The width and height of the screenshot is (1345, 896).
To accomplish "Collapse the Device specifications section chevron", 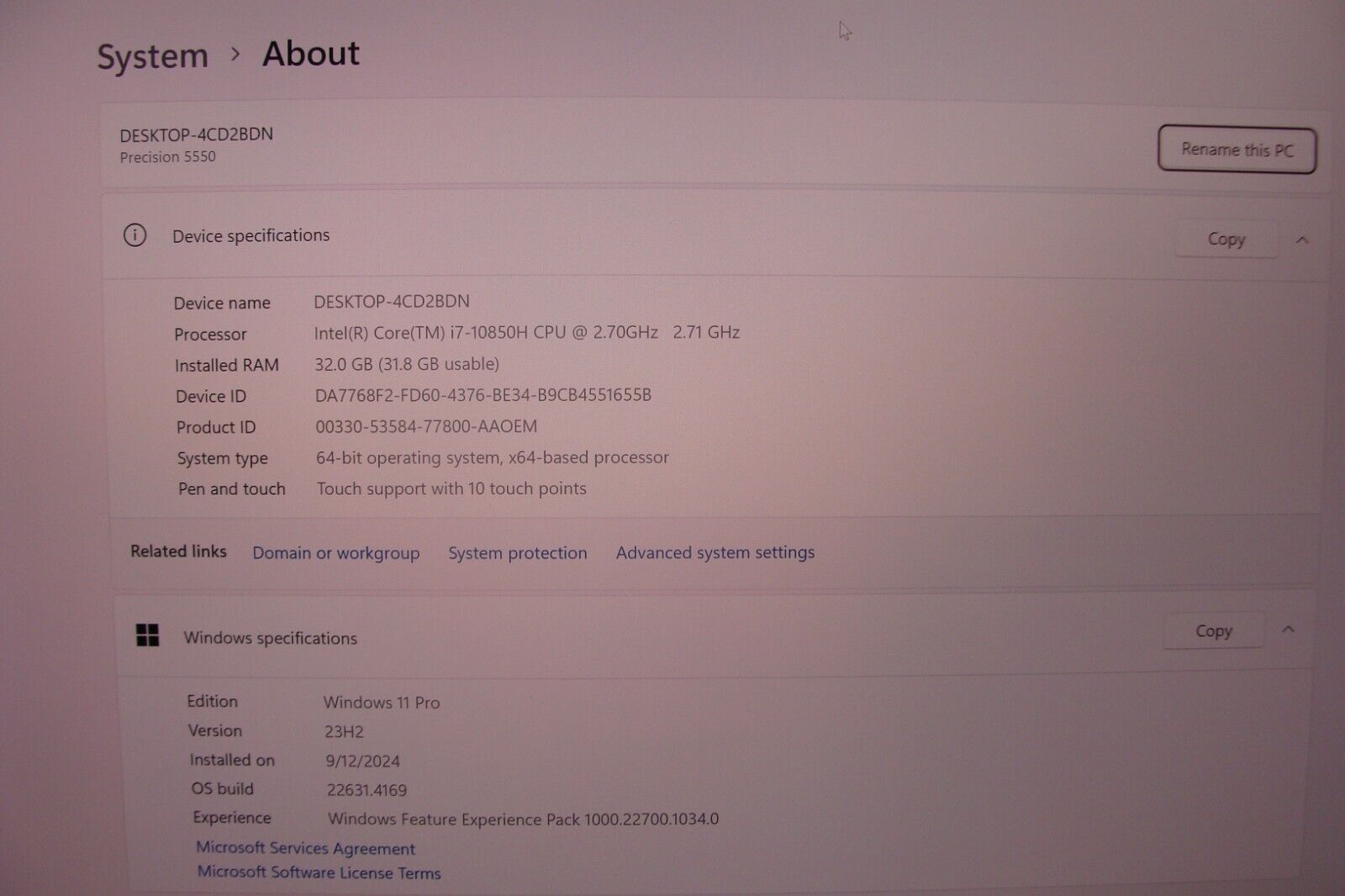I will (1302, 240).
